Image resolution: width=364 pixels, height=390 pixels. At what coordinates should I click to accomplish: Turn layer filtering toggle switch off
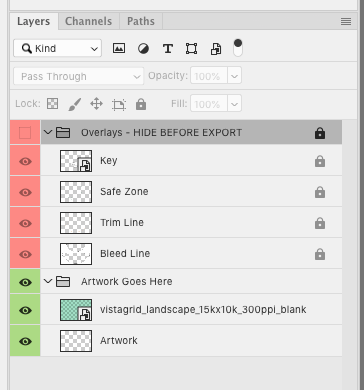(x=238, y=48)
